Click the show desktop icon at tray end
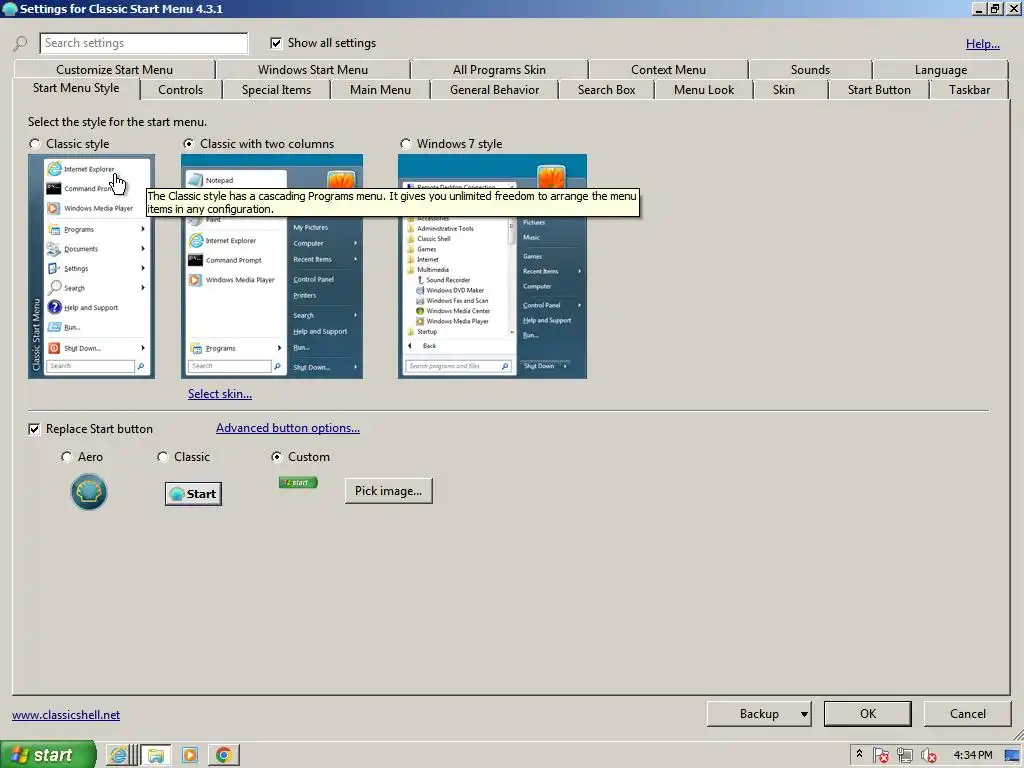The image size is (1024, 768). (1012, 755)
